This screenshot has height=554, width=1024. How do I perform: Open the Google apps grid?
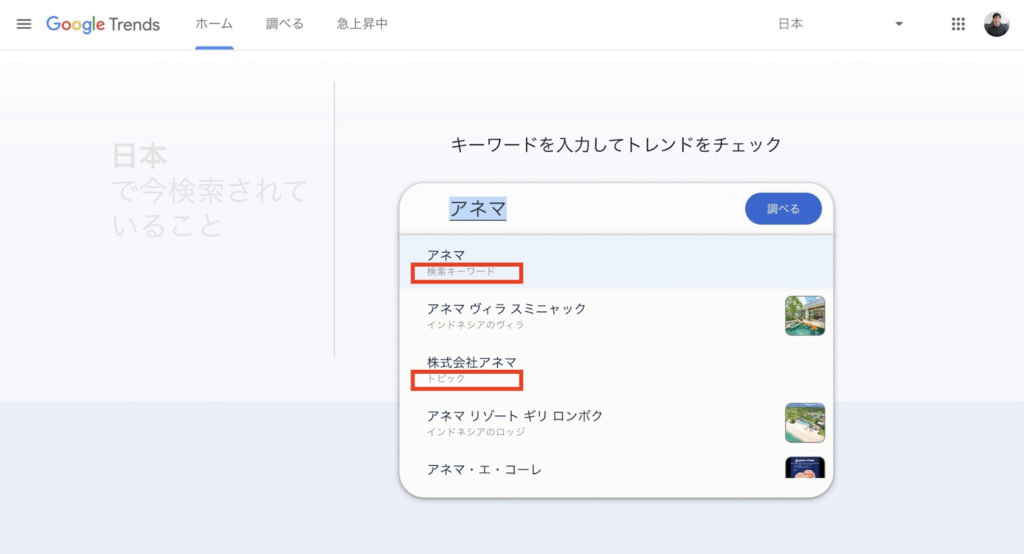click(958, 24)
